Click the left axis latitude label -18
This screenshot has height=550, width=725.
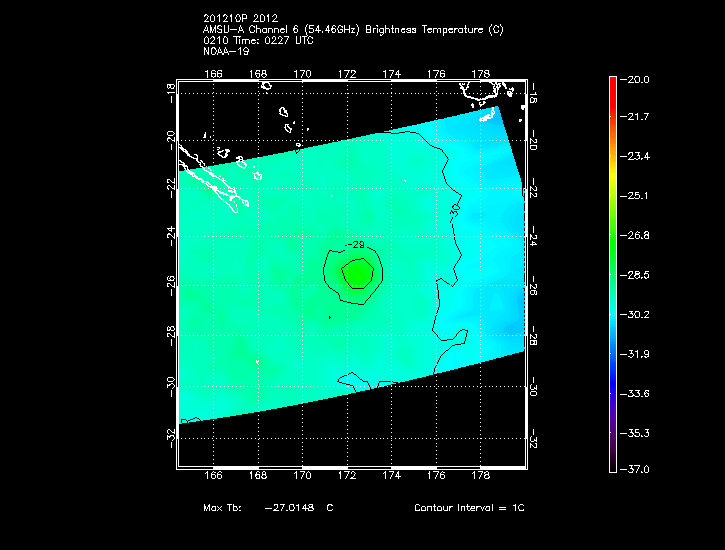(x=171, y=92)
